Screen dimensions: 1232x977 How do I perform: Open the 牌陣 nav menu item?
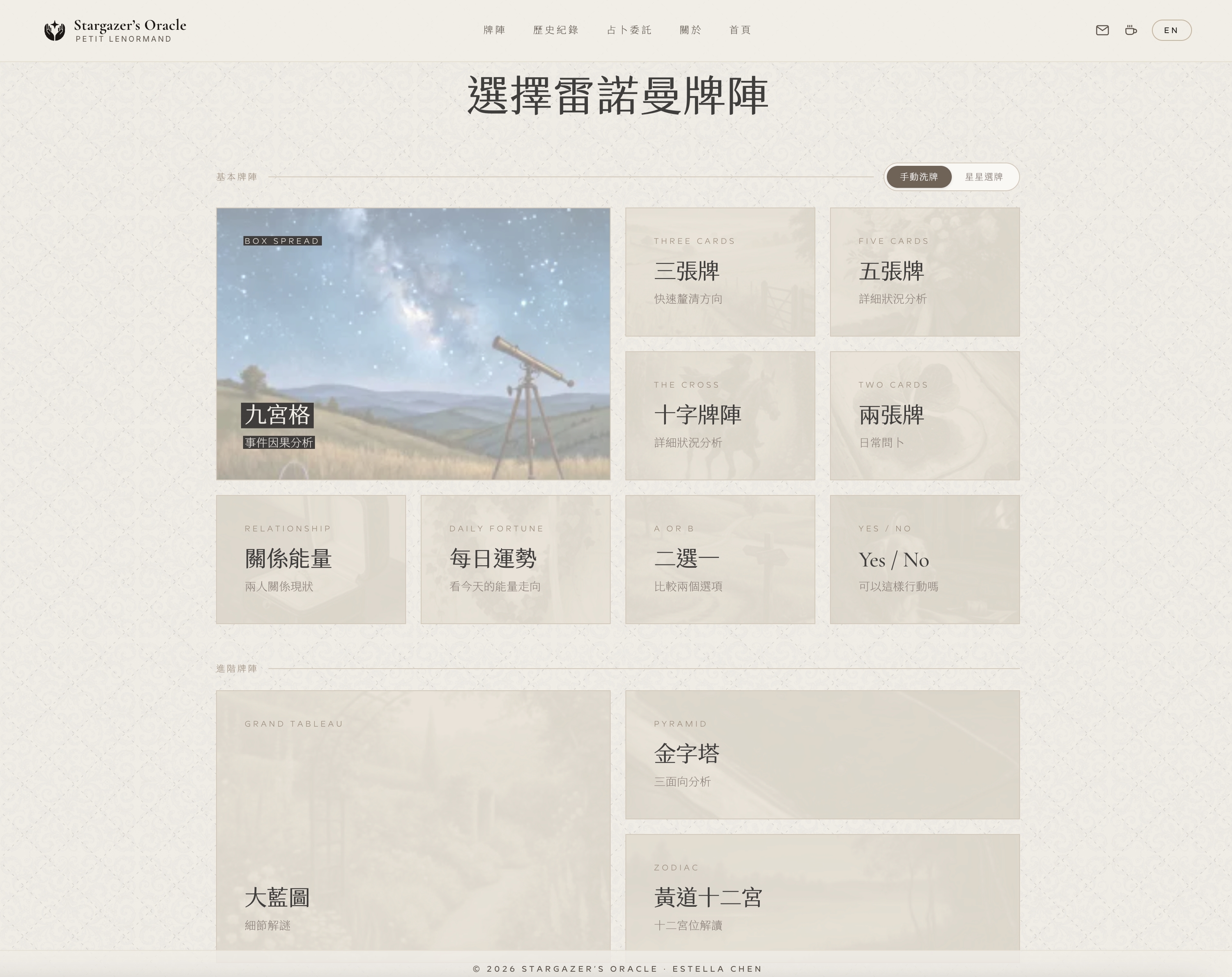[494, 30]
